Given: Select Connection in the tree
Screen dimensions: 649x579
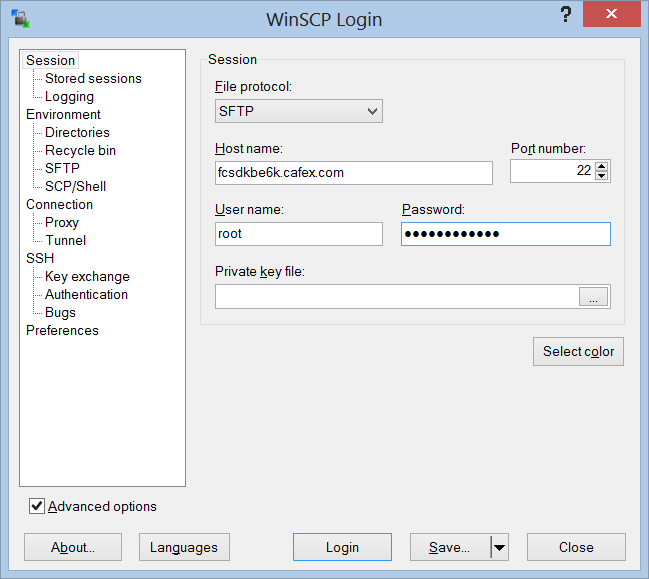Looking at the screenshot, I should pyautogui.click(x=59, y=204).
